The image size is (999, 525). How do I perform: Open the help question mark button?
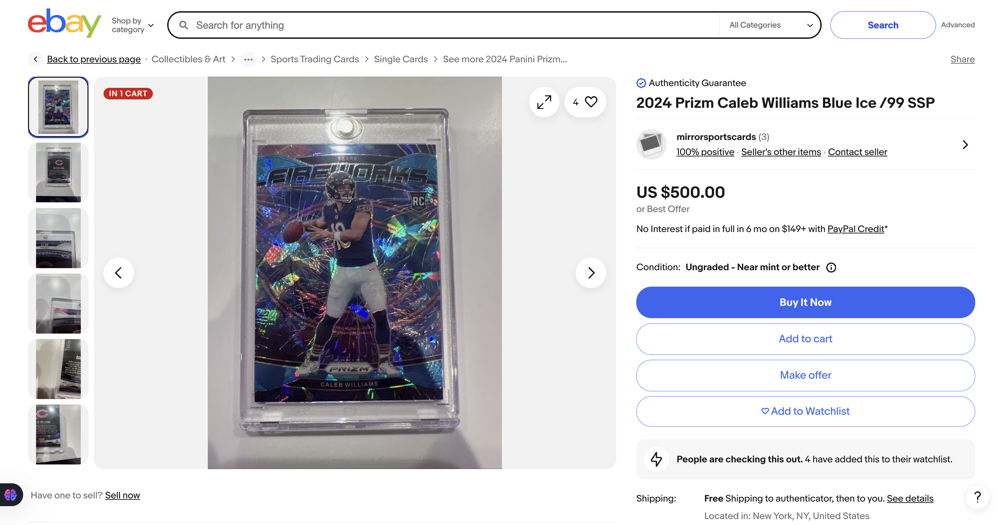[x=977, y=497]
